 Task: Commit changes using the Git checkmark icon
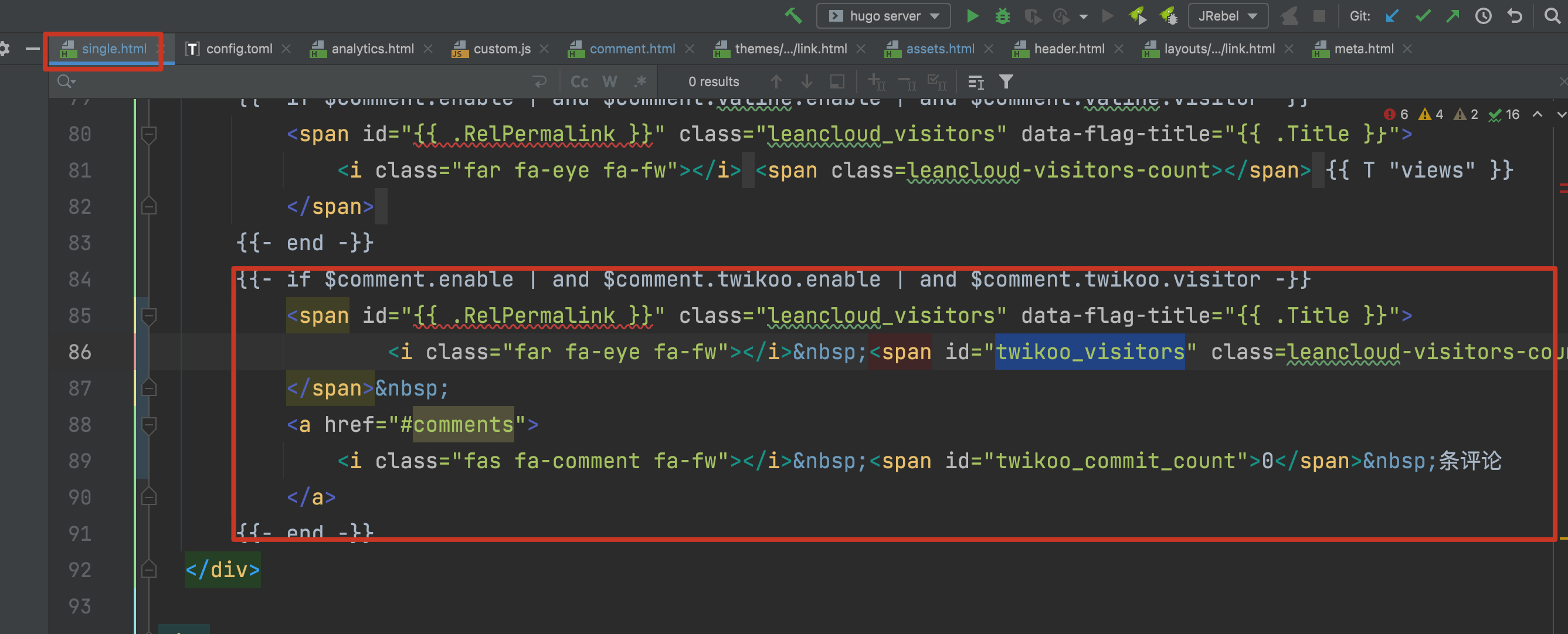pyautogui.click(x=1423, y=16)
